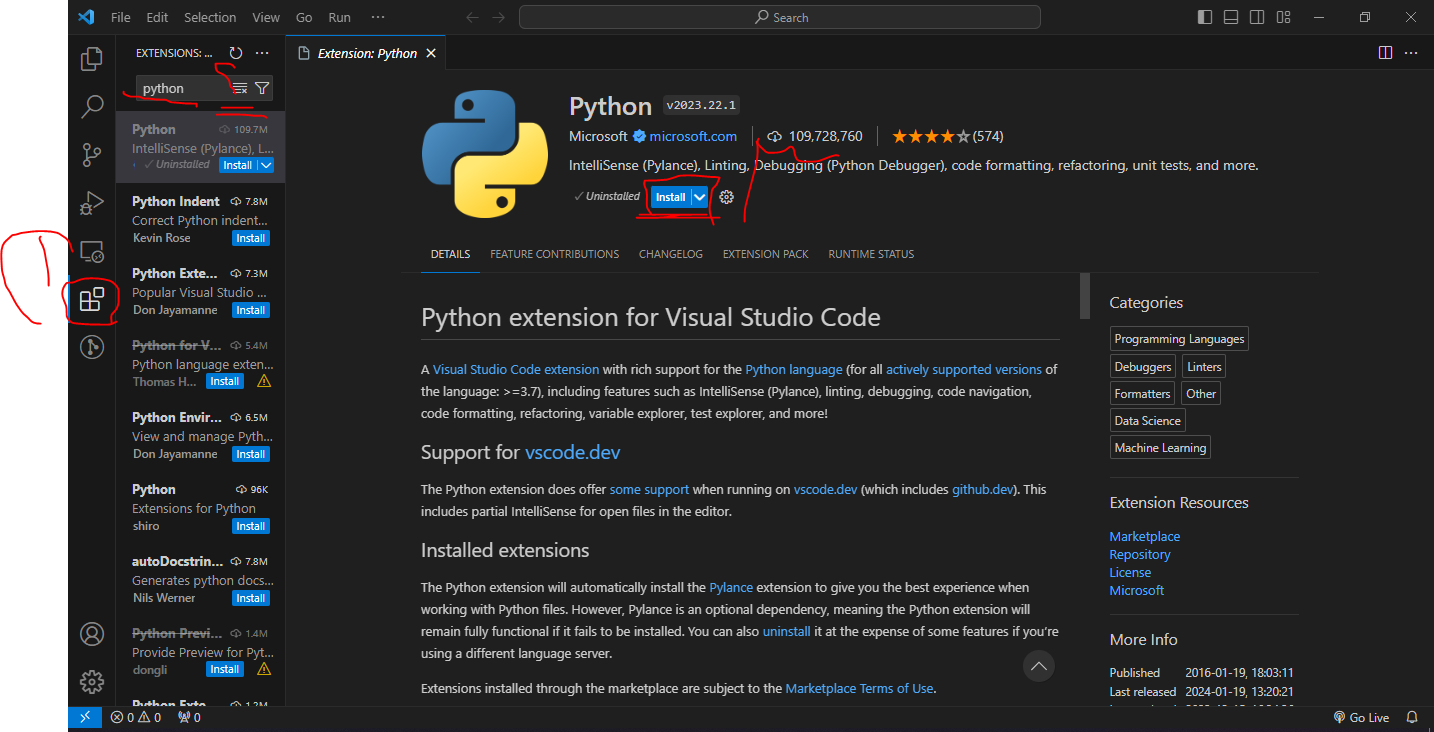
Task: Open editor more actions menu
Action: [x=1411, y=53]
